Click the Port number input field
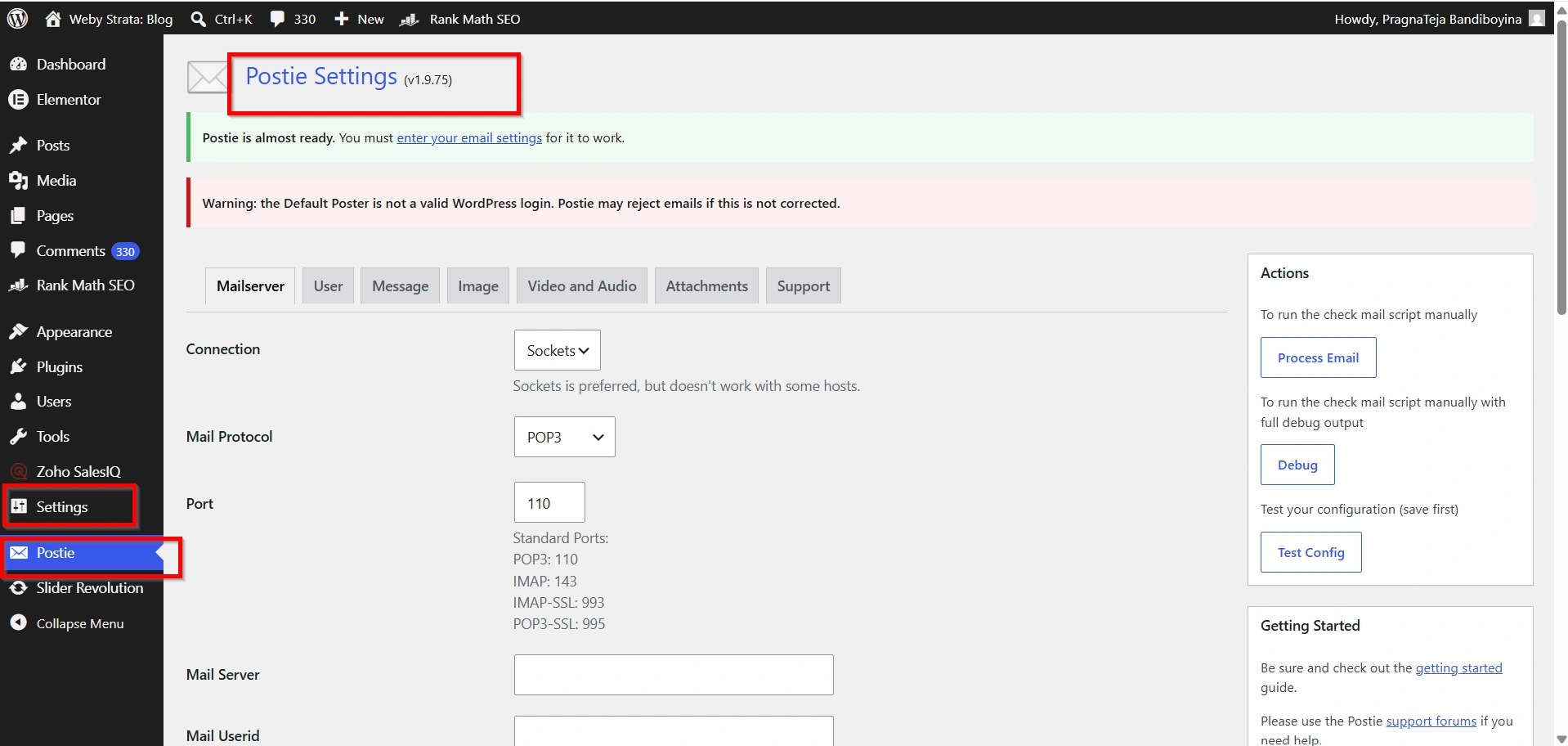This screenshot has height=746, width=1568. 549,502
